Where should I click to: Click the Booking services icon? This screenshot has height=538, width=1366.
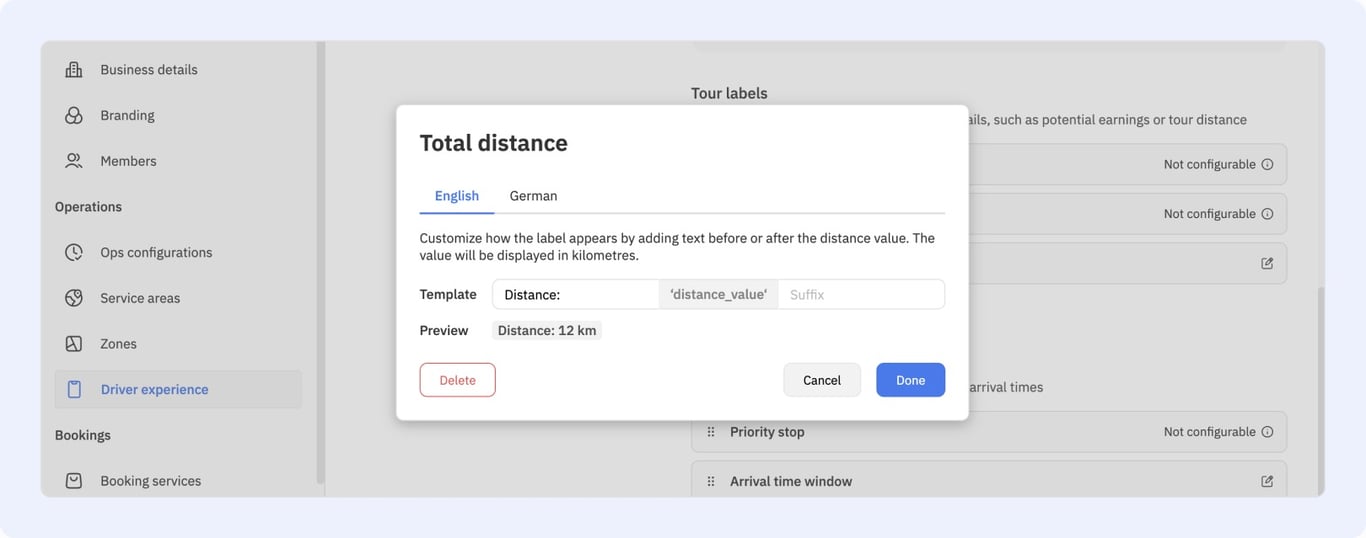74,481
